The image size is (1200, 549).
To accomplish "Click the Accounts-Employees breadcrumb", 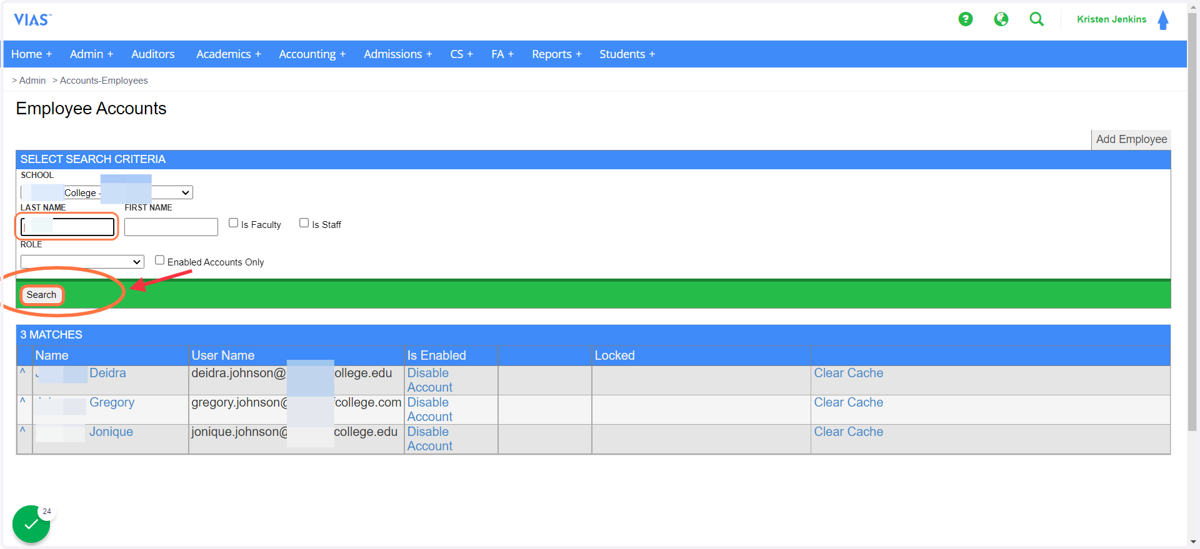I will [x=104, y=80].
